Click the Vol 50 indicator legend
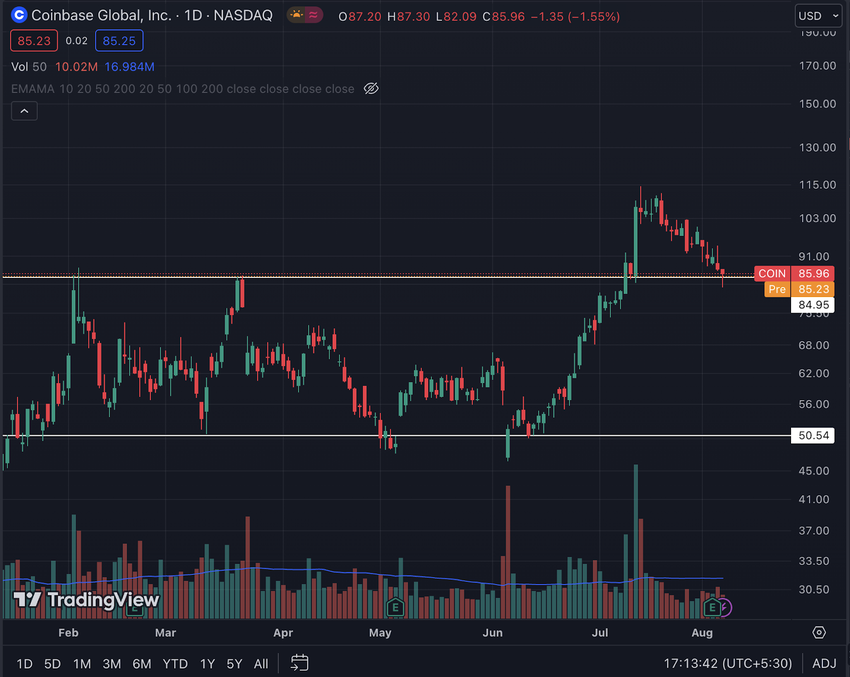 click(x=29, y=67)
